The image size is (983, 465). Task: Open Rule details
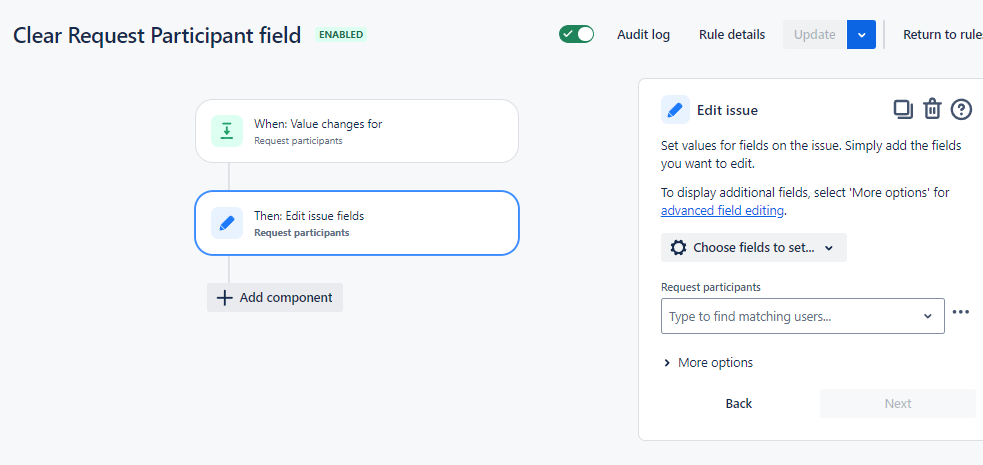pyautogui.click(x=732, y=34)
